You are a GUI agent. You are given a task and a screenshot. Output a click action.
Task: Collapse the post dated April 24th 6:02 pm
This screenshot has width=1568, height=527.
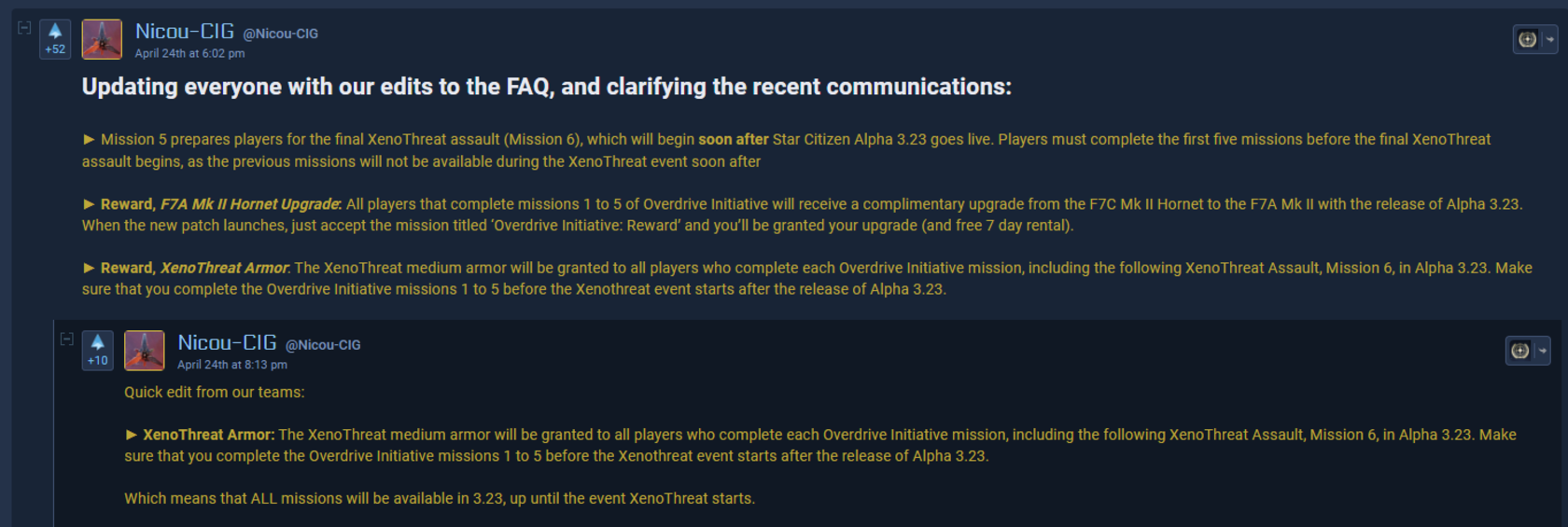(24, 28)
